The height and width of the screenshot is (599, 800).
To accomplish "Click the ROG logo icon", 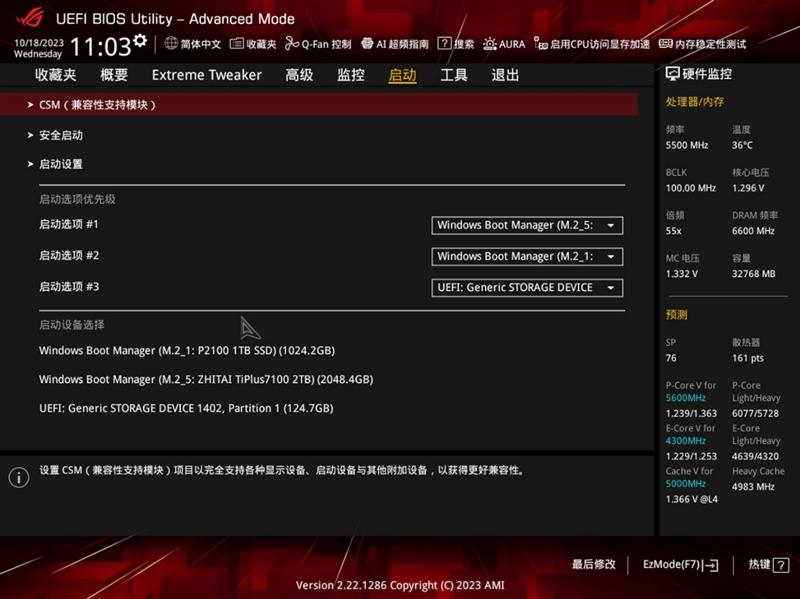I will [x=30, y=18].
